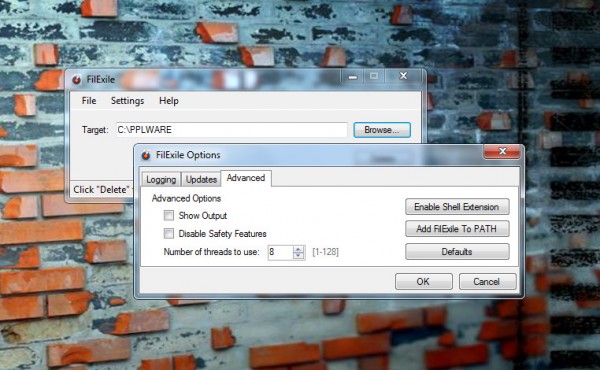Increase thread count with the up arrow
Viewport: 600px width, 370px height.
tap(298, 249)
